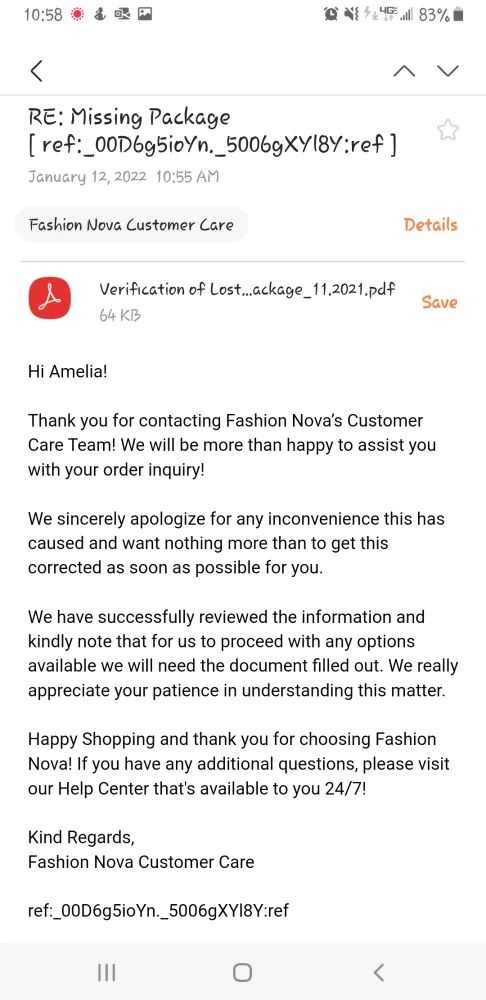Screen dimensions: 486x1000
Task: Open Verification of Lost...ackage_11.2021.pdf attachment name
Action: [247, 289]
